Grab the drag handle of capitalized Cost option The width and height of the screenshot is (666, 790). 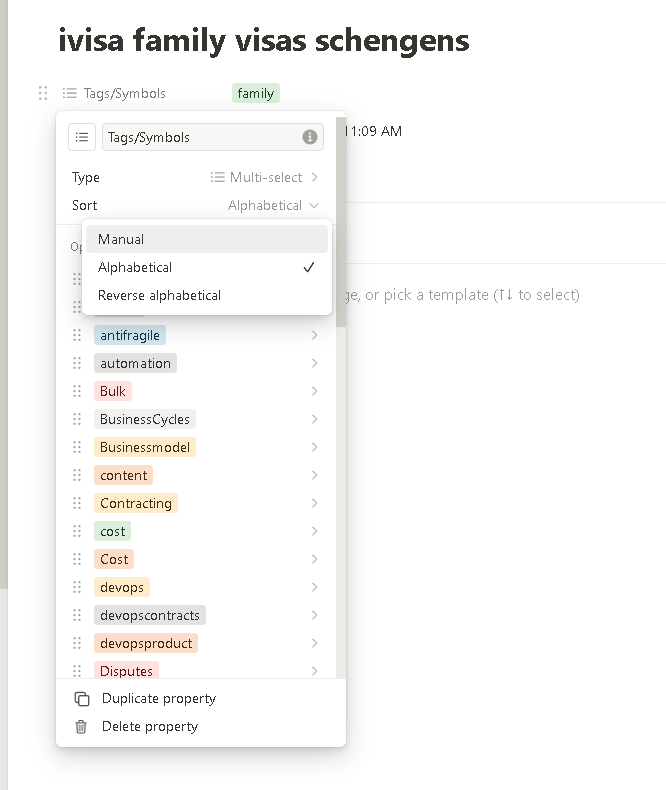tap(77, 559)
